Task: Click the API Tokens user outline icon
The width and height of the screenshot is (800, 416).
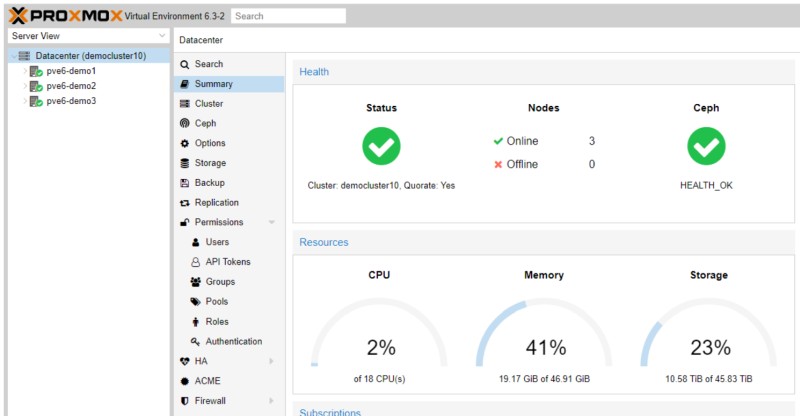Action: (195, 262)
